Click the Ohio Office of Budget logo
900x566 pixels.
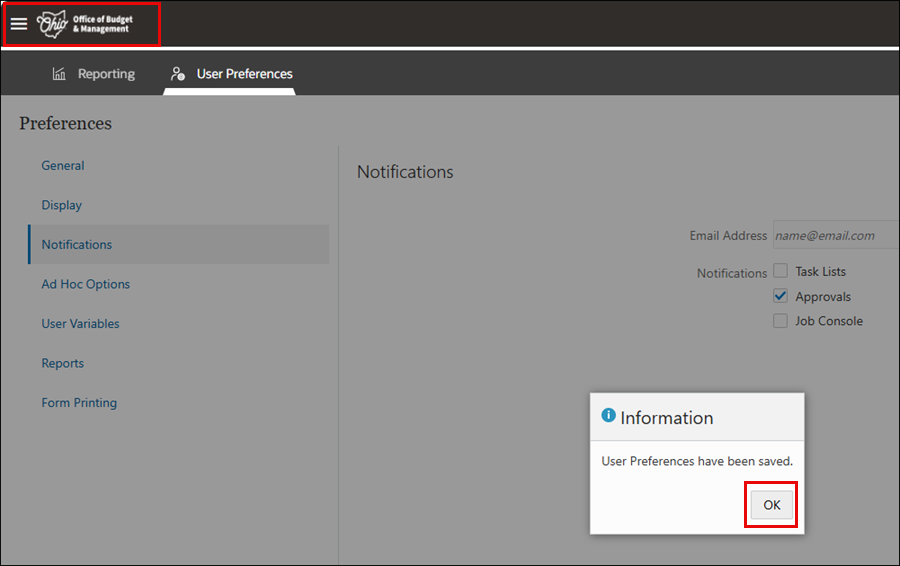coord(84,24)
